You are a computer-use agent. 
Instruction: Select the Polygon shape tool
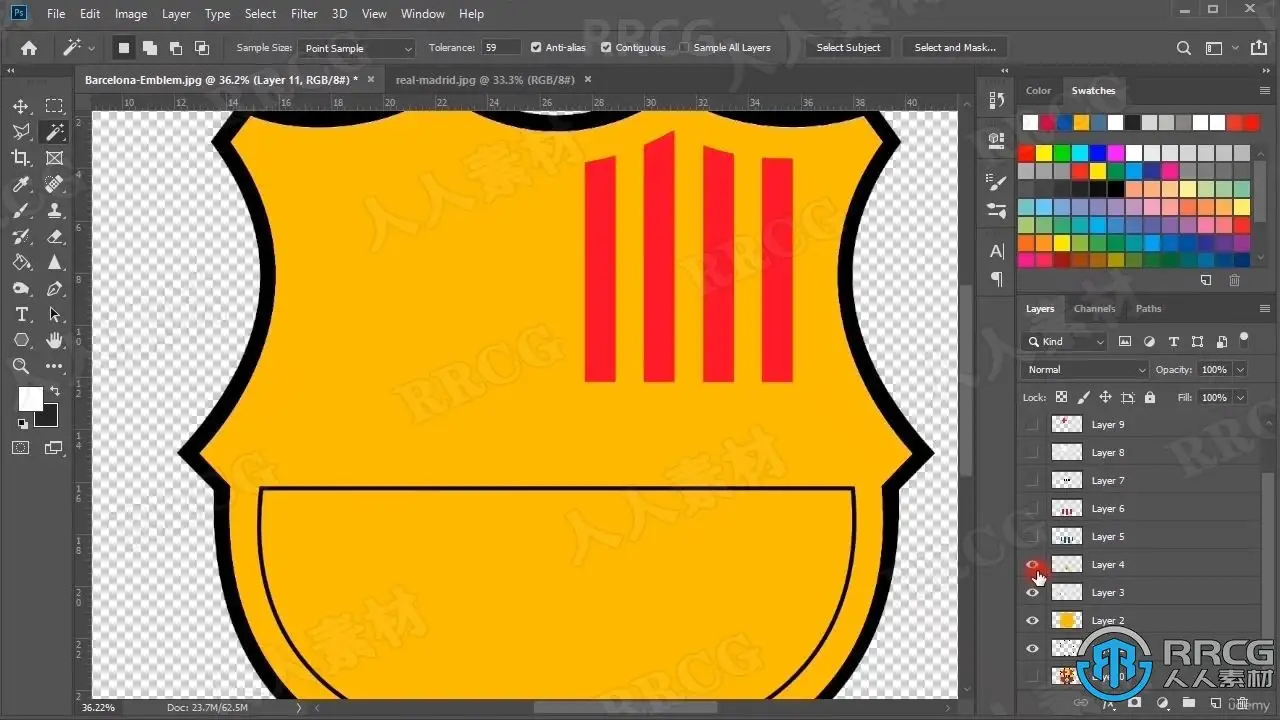point(21,340)
